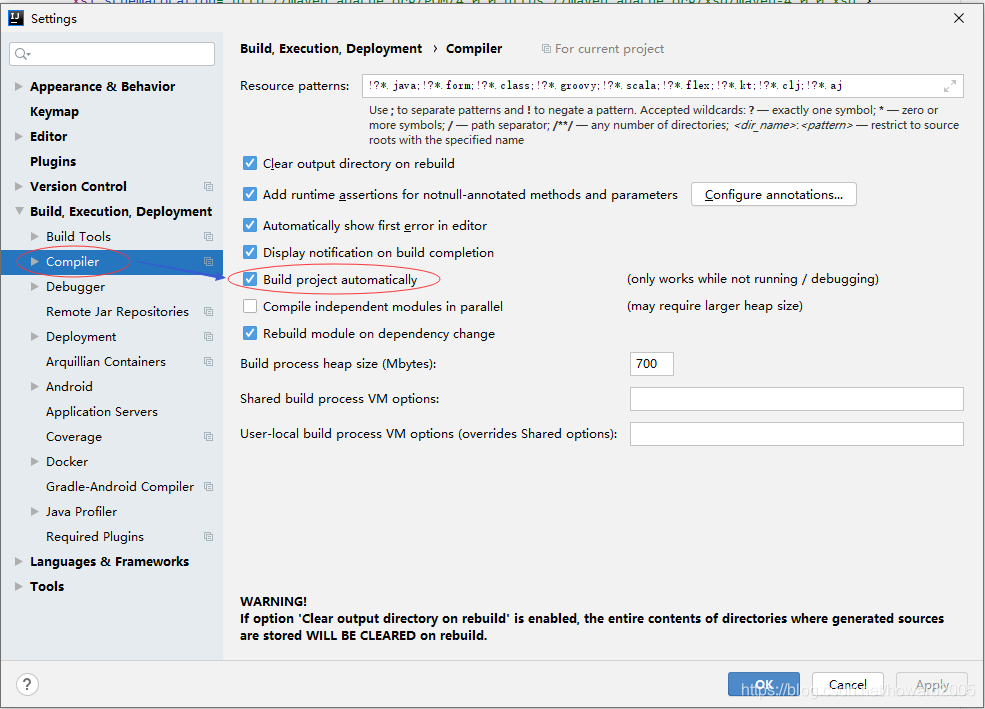Click the IntelliJ IDEA logo in title bar

pyautogui.click(x=16, y=18)
